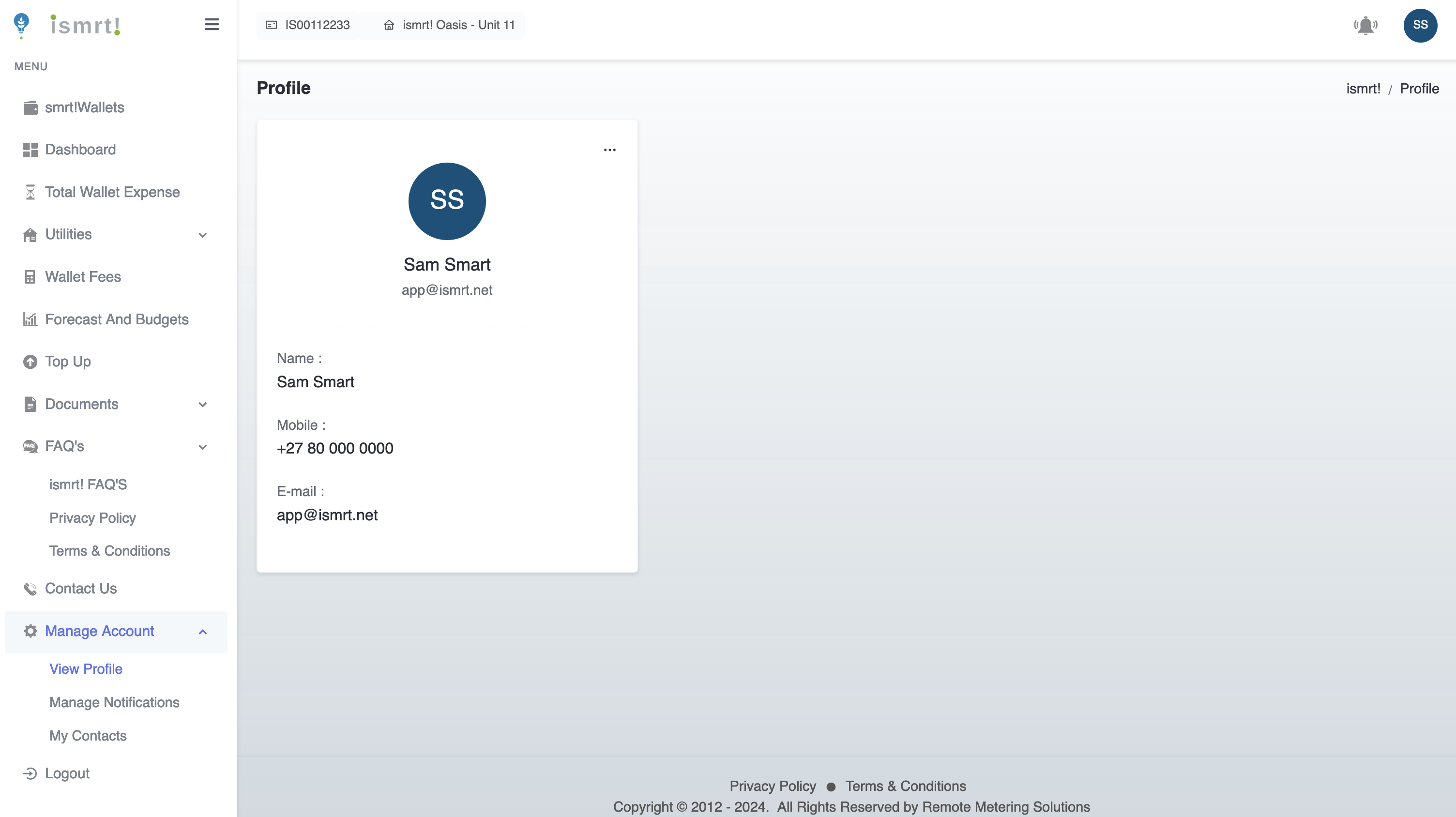Image resolution: width=1456 pixels, height=817 pixels.
Task: Open the Wallet Fees page
Action: [x=82, y=277]
